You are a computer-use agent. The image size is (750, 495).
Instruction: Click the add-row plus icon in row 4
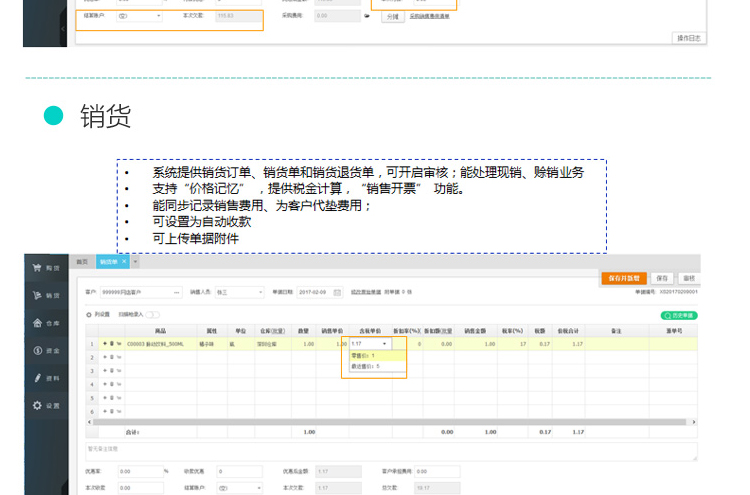tap(105, 384)
